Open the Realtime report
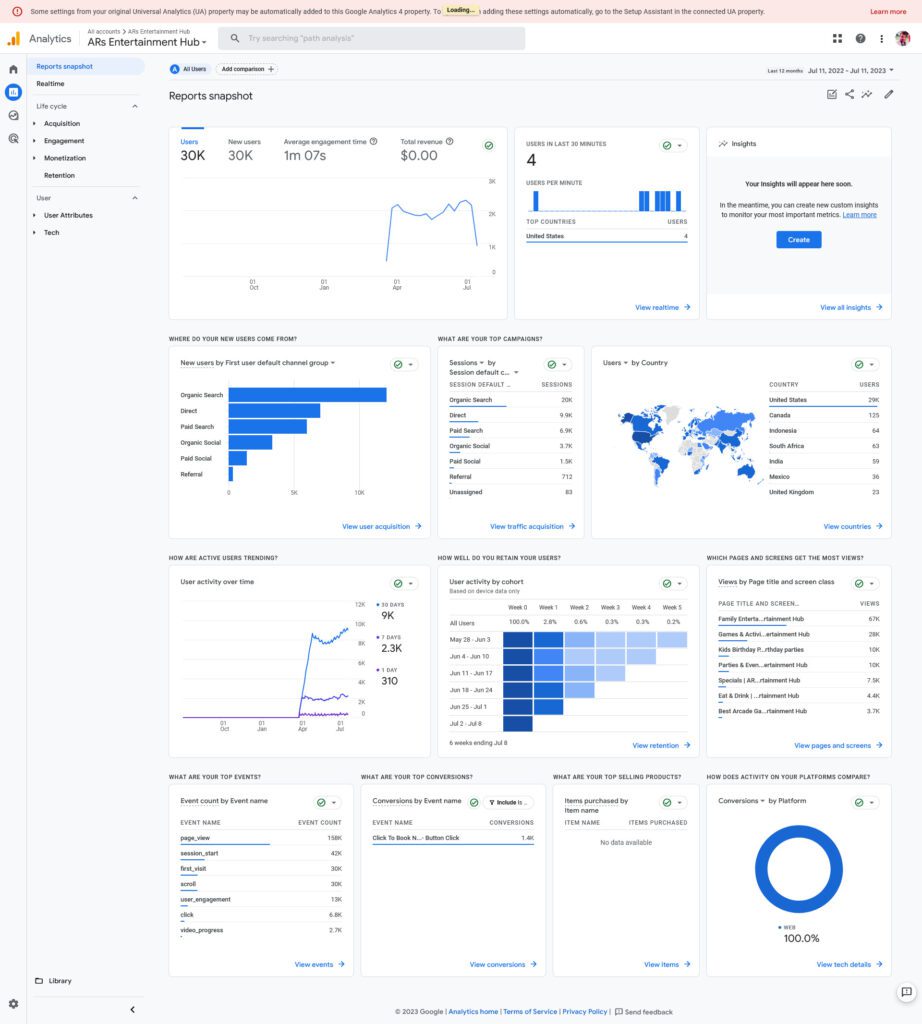Viewport: 922px width, 1024px height. [50, 84]
